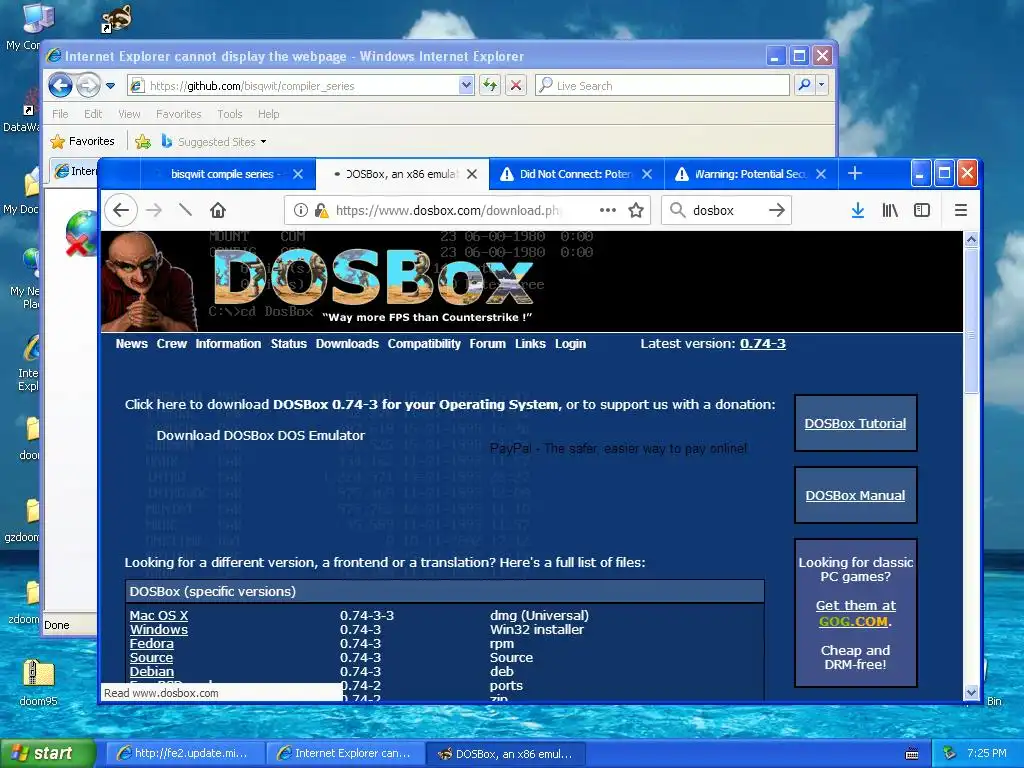Open the Favorites menu in IE menu bar
This screenshot has height=768, width=1024.
click(178, 114)
